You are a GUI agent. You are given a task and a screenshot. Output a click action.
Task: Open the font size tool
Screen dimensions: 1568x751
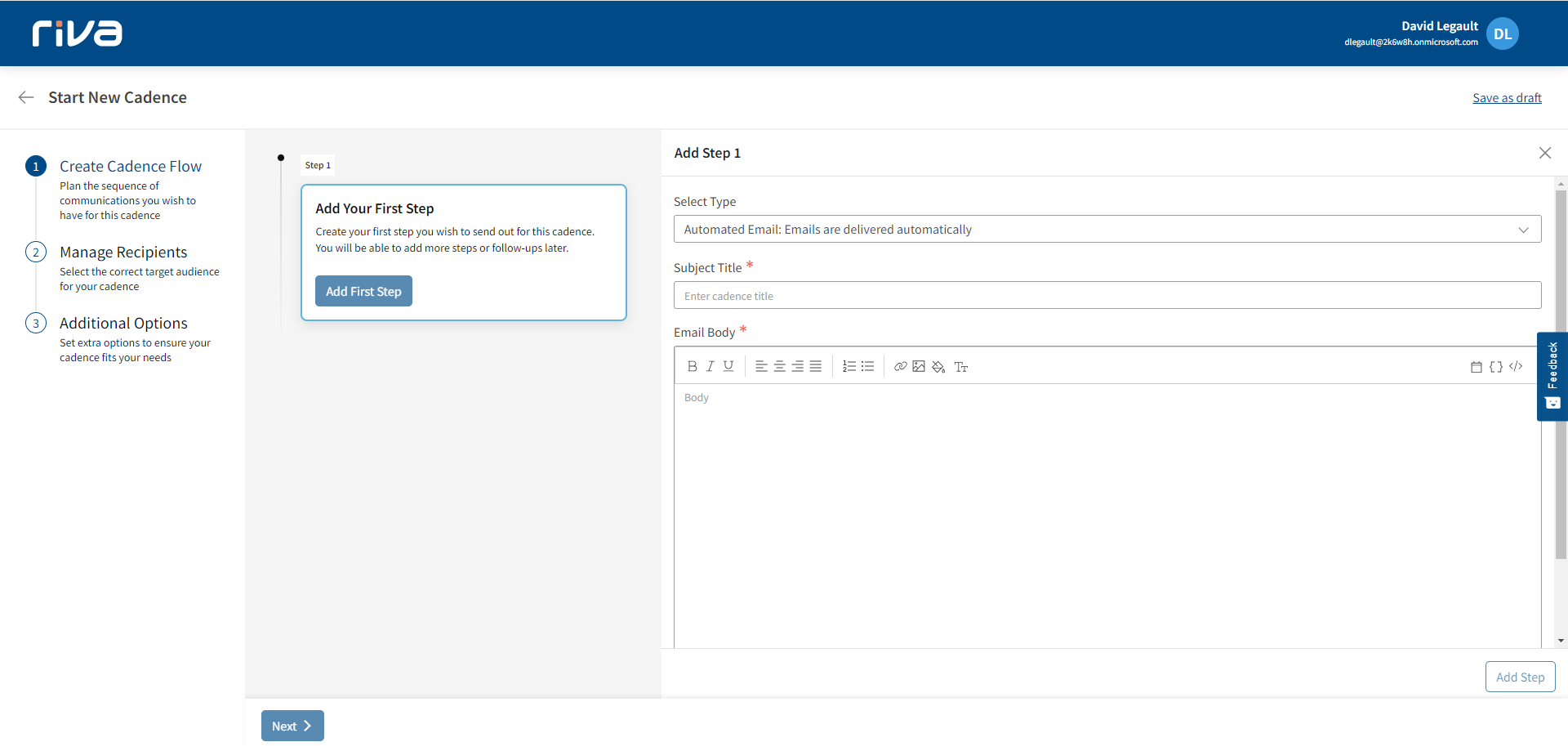pos(961,367)
